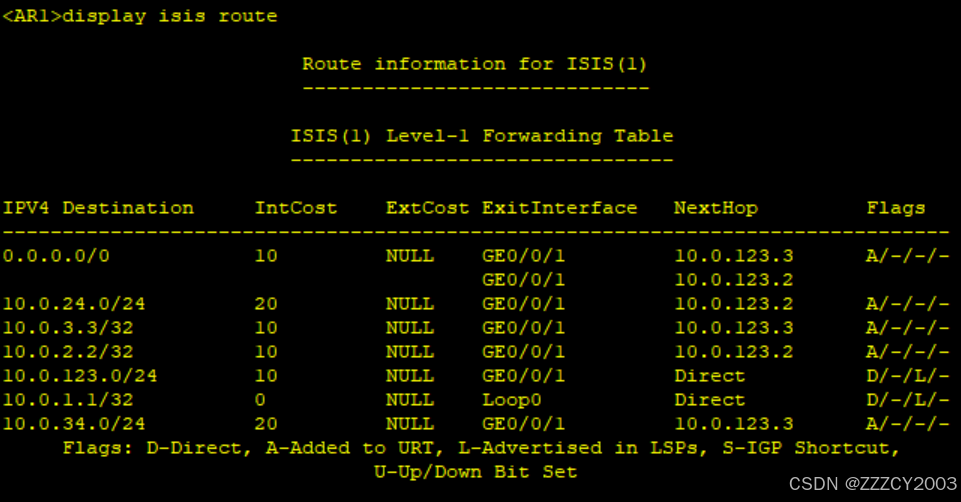The image size is (961, 502).
Task: Select the IPV4 Destination column header
Action: click(98, 208)
